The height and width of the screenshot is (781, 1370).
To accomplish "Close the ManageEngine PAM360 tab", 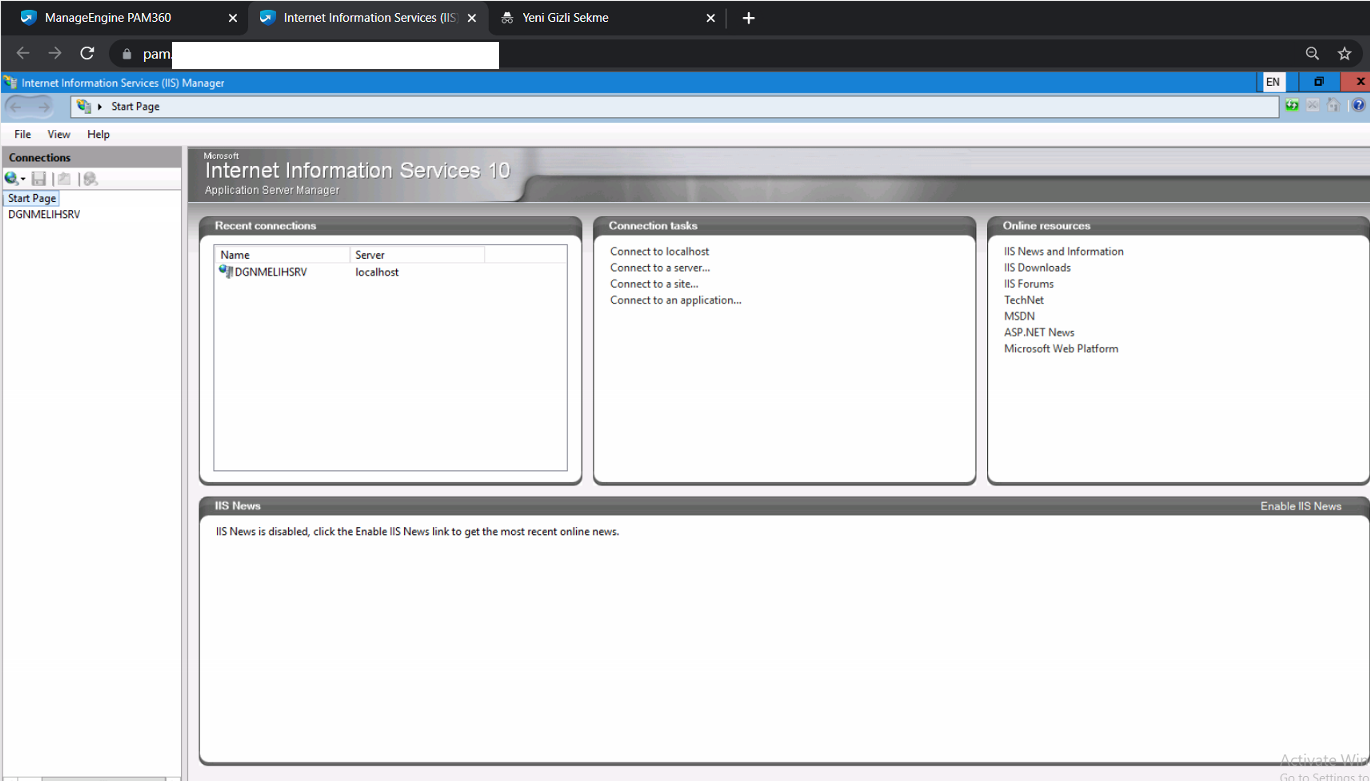I will (x=233, y=18).
